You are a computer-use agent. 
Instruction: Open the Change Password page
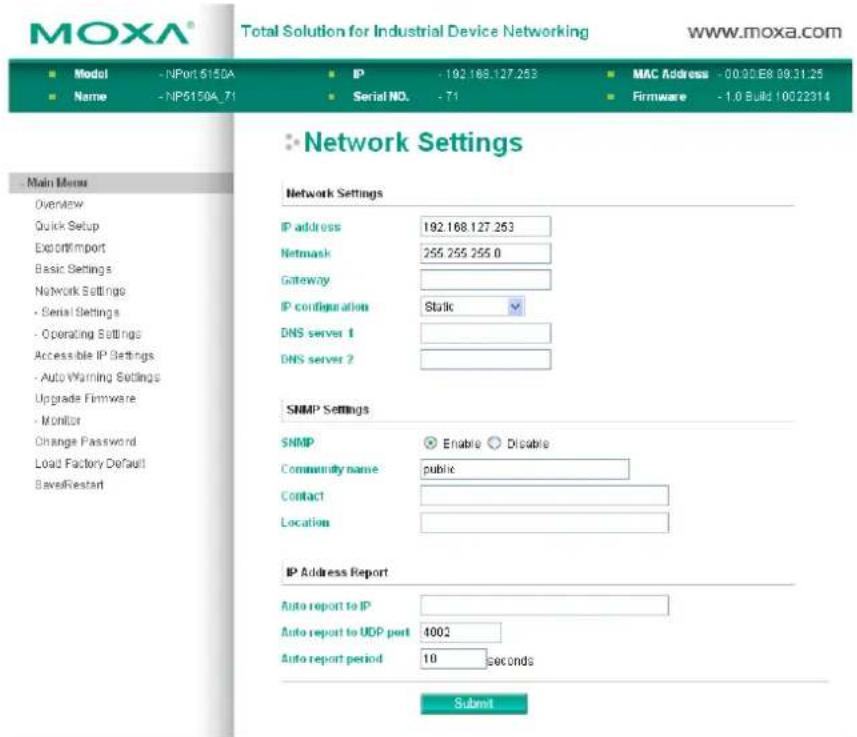[x=85, y=442]
